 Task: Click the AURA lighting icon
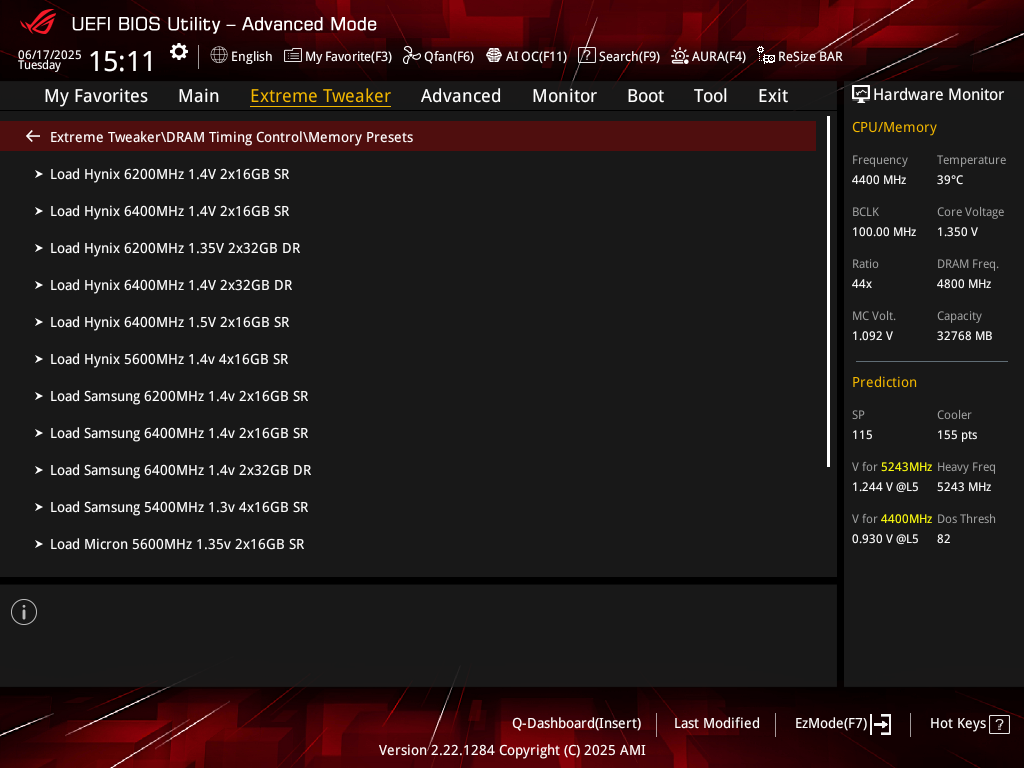click(x=680, y=56)
